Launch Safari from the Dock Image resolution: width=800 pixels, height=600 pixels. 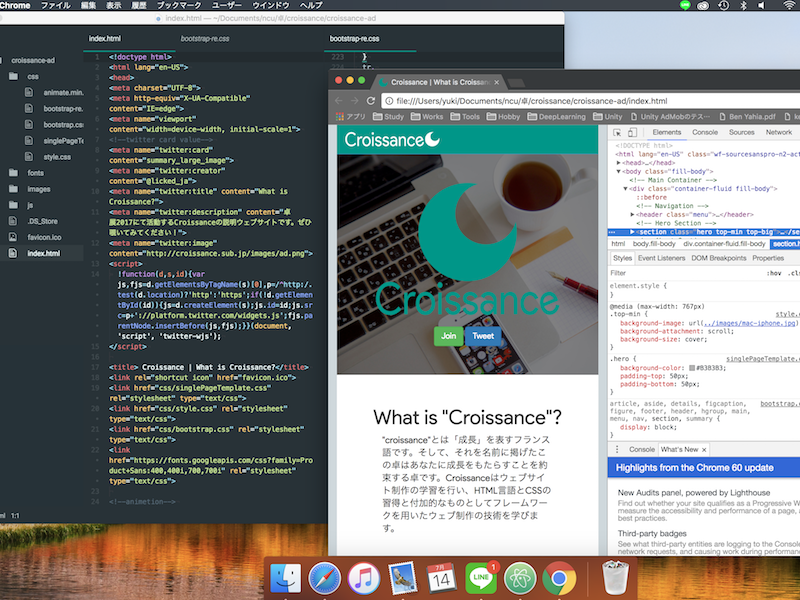tap(325, 576)
